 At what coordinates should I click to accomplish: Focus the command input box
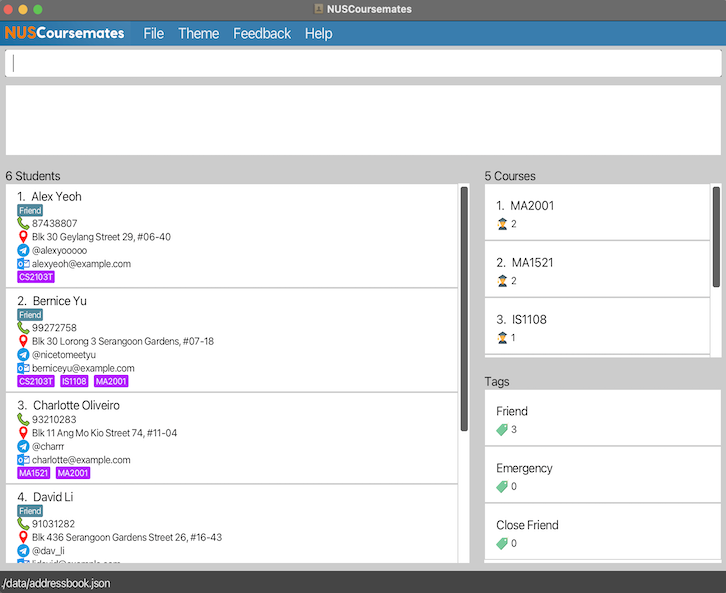(x=363, y=63)
